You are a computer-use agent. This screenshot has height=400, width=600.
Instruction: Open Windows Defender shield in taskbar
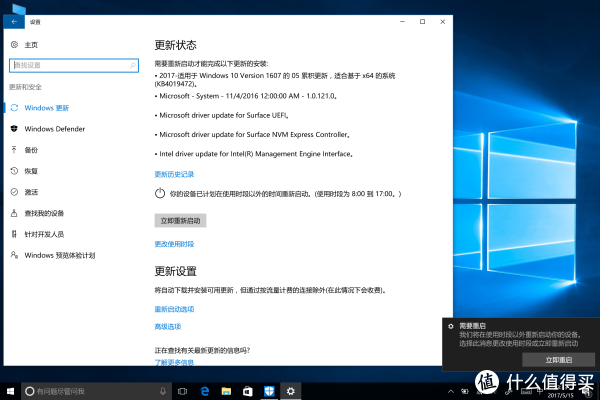coord(269,391)
